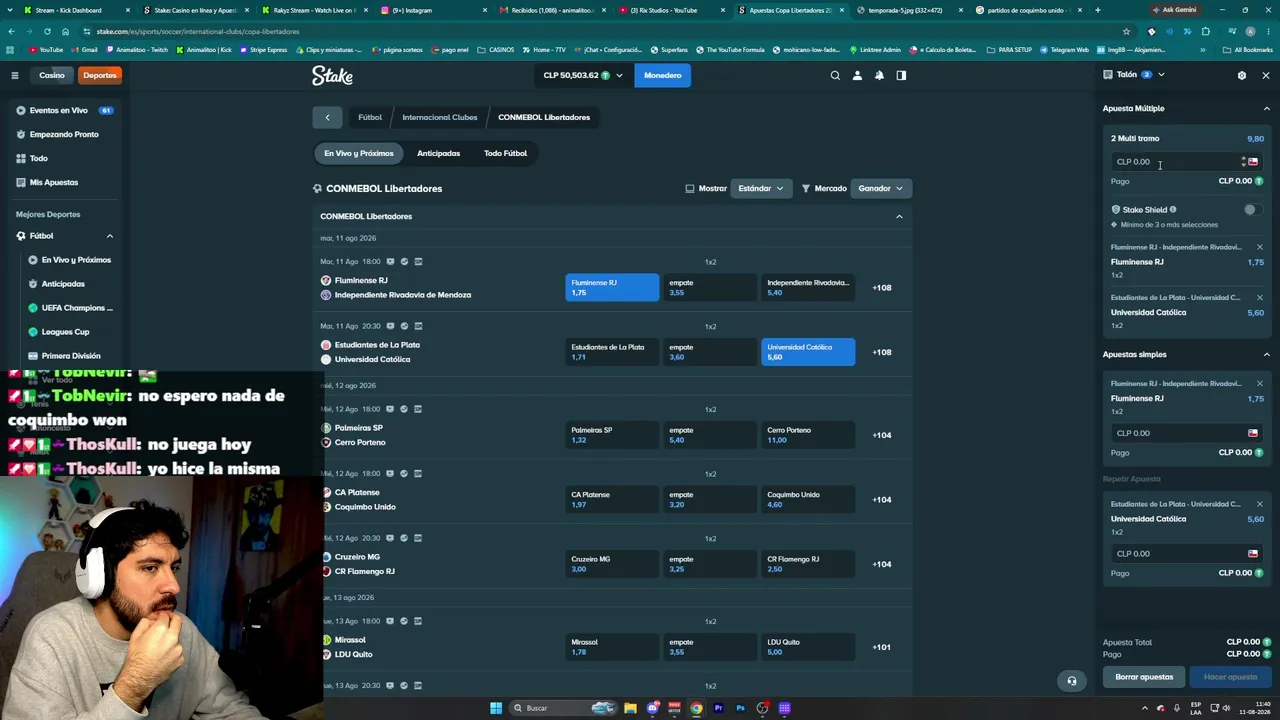This screenshot has height=720, width=1280.
Task: Open bet slip settings gear
Action: 1242,75
